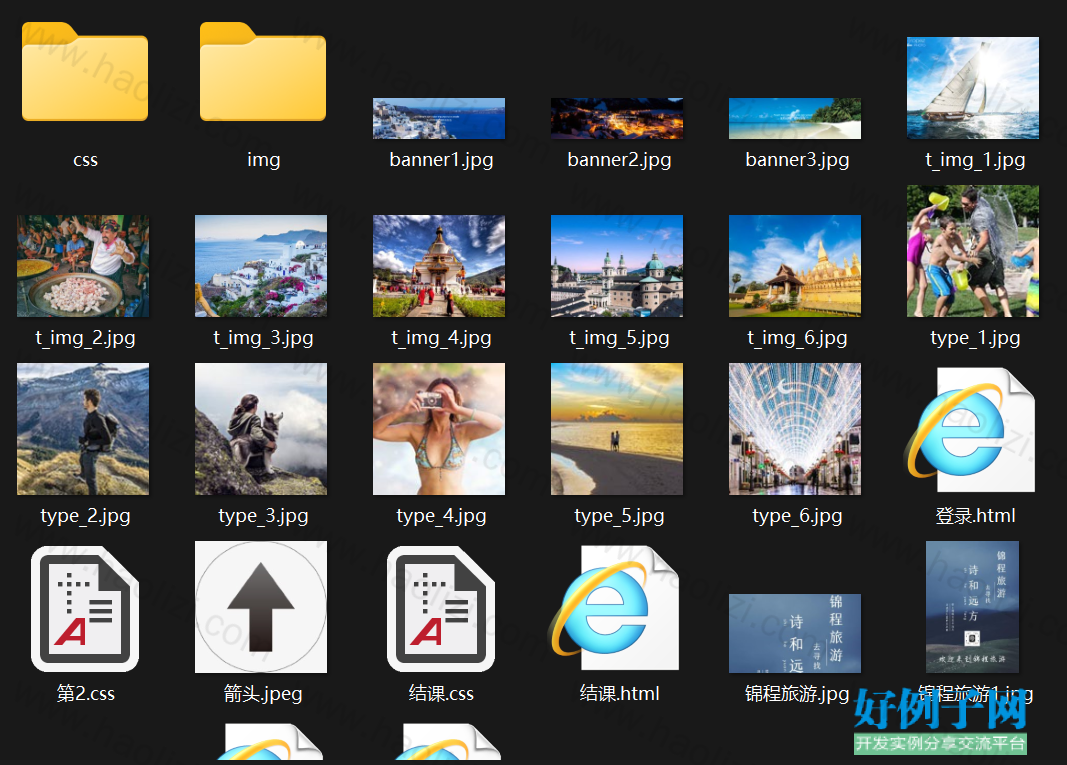Open the img folder
This screenshot has width=1067, height=765.
click(263, 71)
